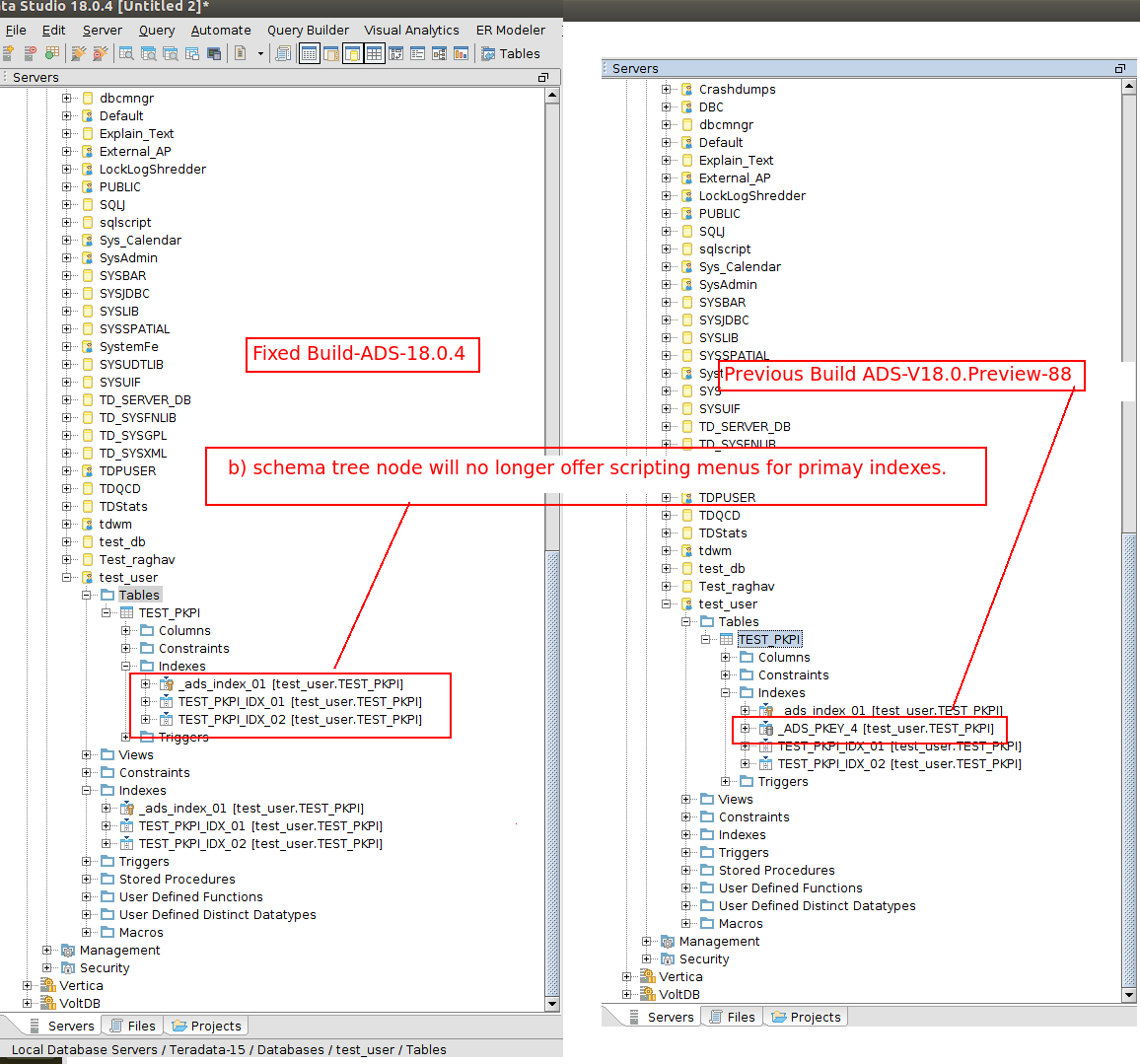The height and width of the screenshot is (1064, 1140).
Task: Click the Macros folder icon in left tree
Action: (x=107, y=932)
